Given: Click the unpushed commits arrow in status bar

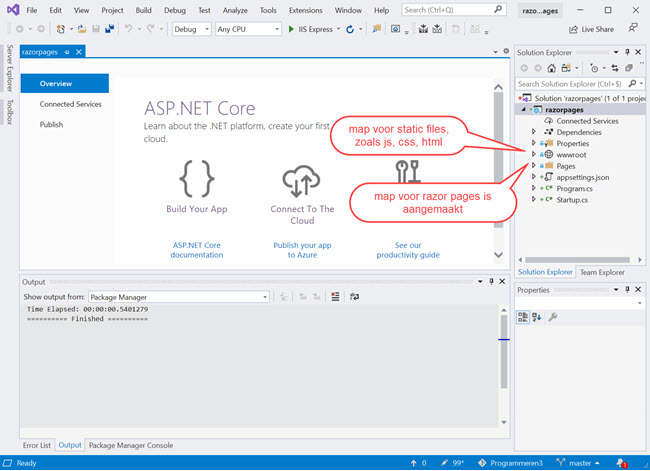Looking at the screenshot, I should click(413, 463).
